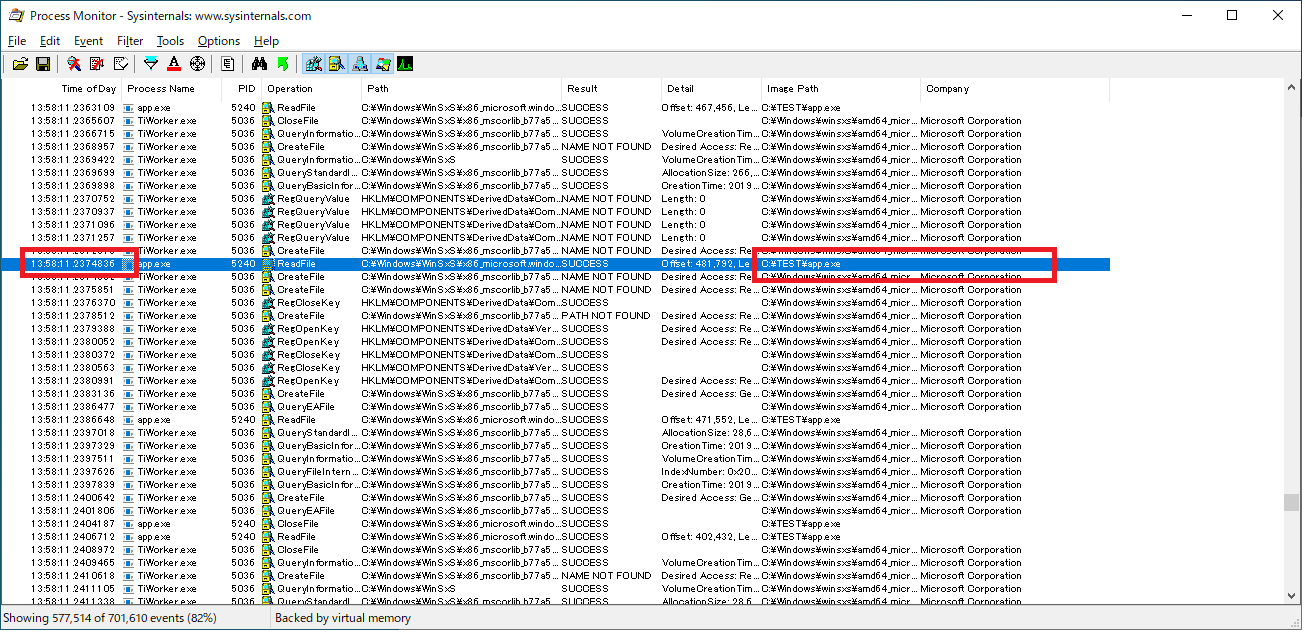The height and width of the screenshot is (632, 1305).
Task: Click the file icon in the 13:58:11.2397626 row
Action: click(x=268, y=471)
